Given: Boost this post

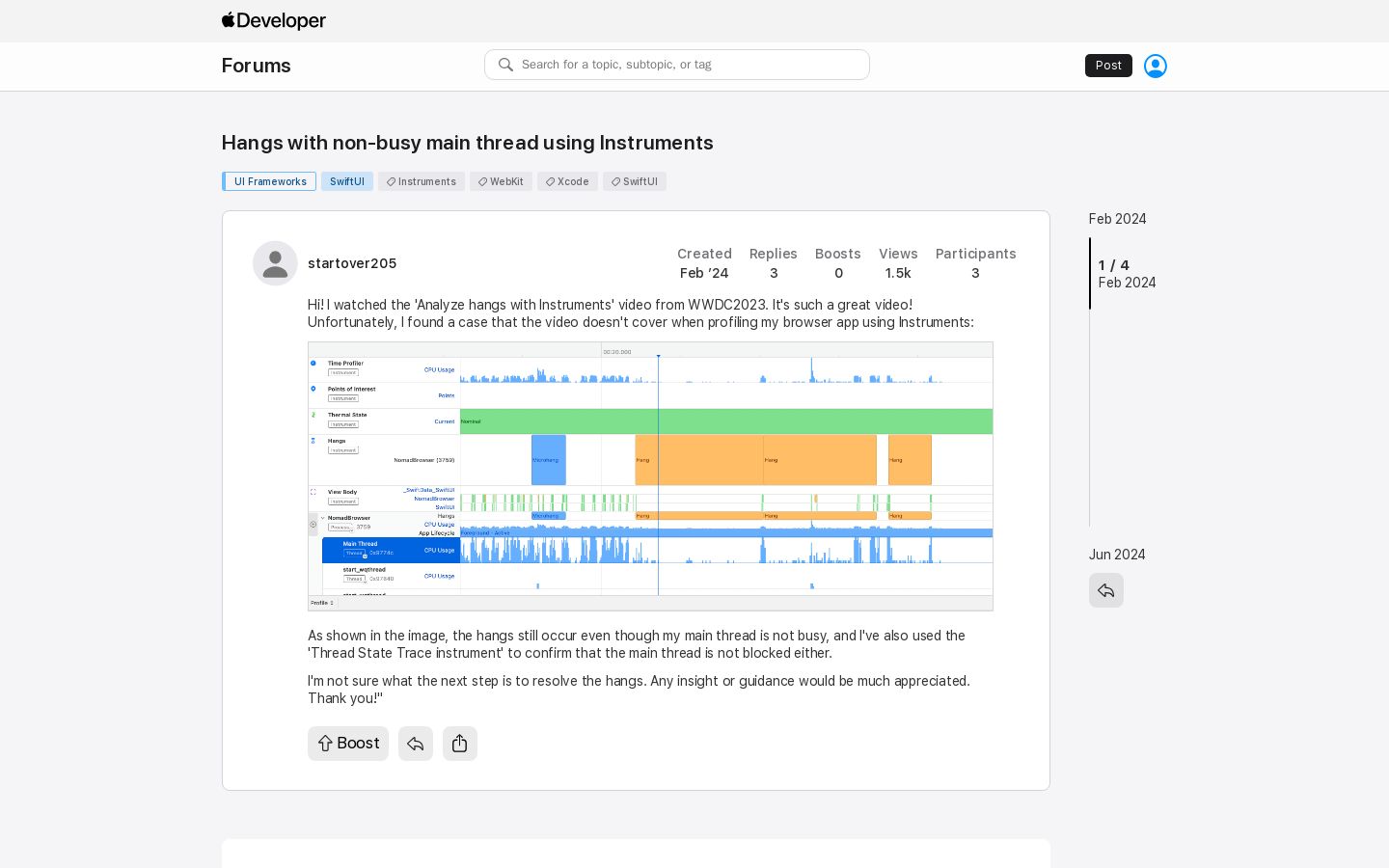Looking at the screenshot, I should point(348,744).
